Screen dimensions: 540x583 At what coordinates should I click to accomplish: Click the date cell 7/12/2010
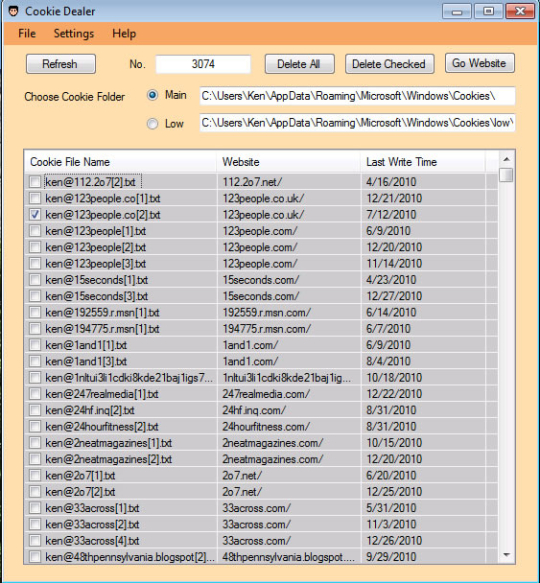pos(391,215)
